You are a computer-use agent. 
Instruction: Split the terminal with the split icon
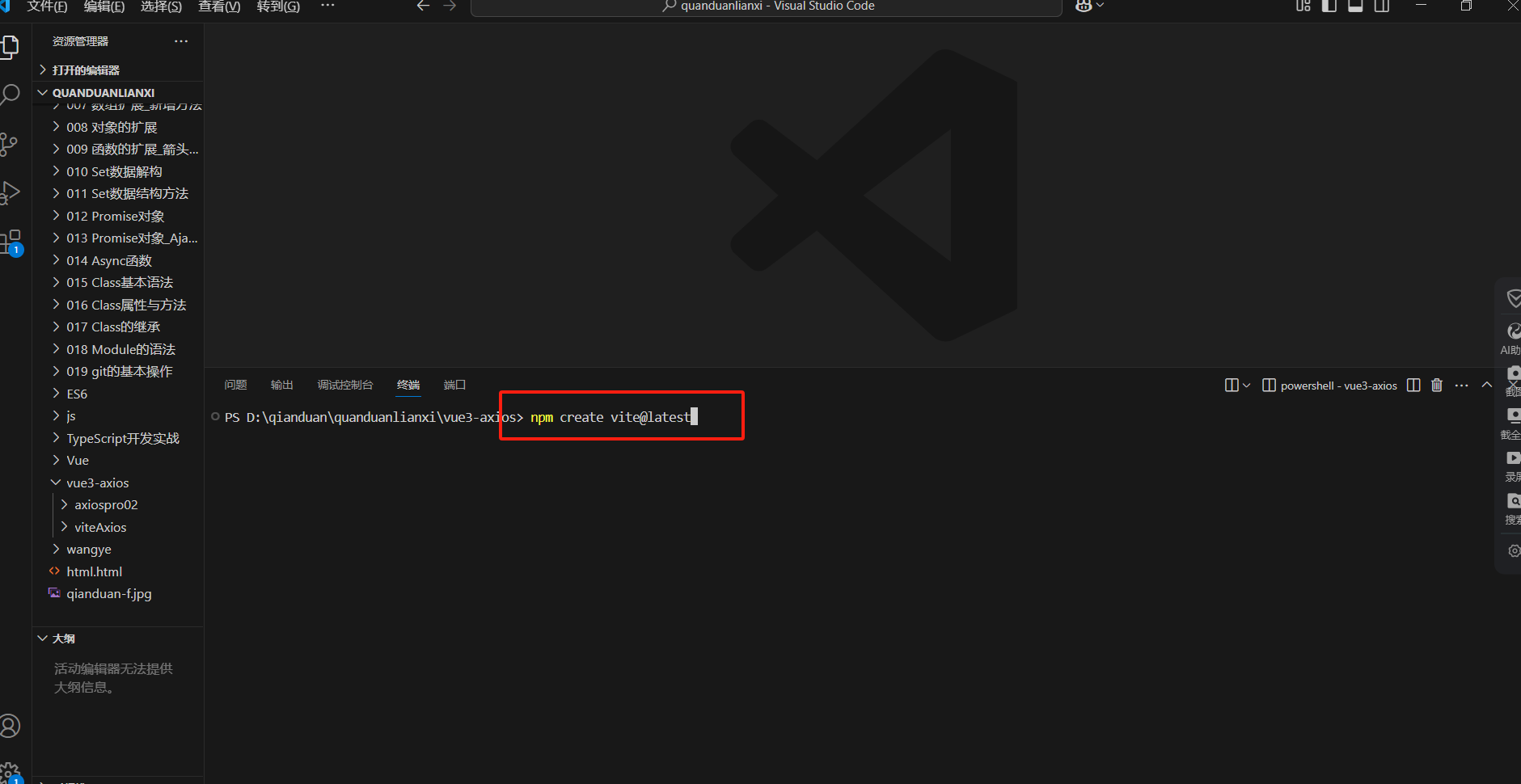coord(1413,386)
